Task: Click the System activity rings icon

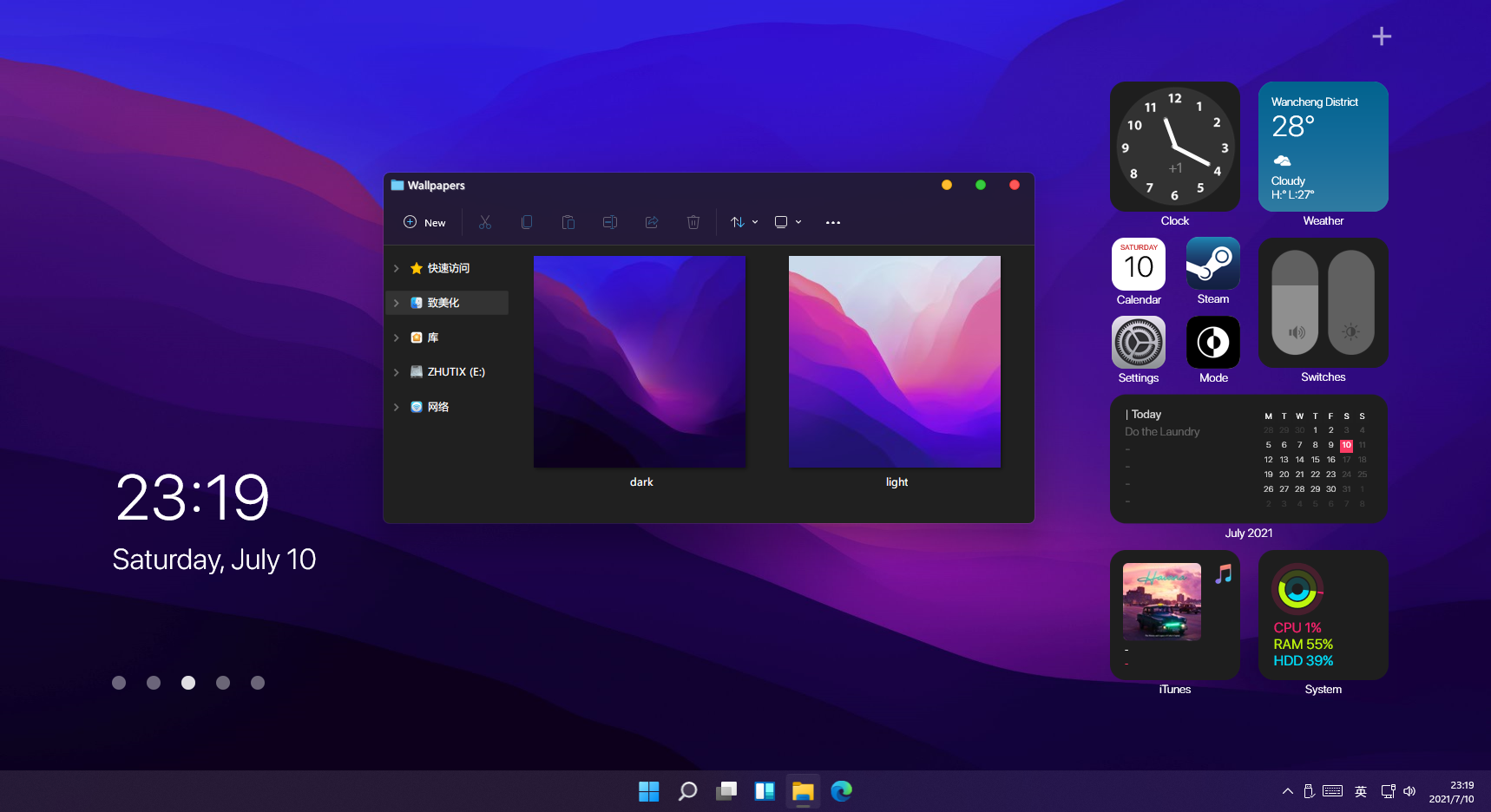Action: [x=1297, y=590]
